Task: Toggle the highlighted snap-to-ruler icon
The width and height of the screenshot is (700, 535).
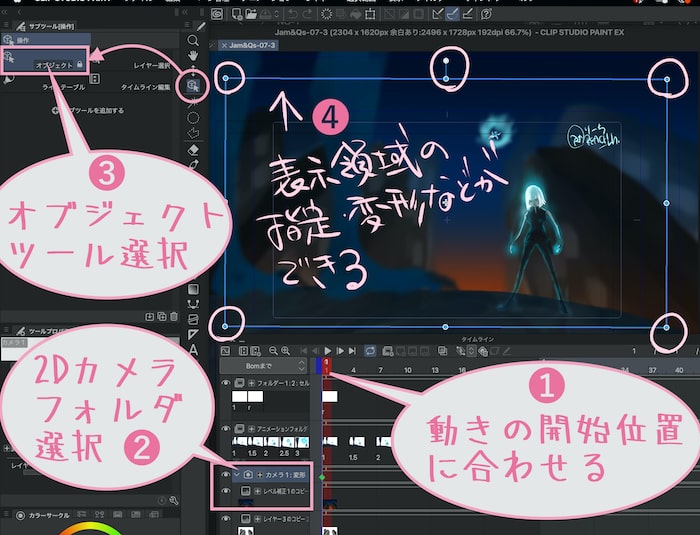Action: tap(452, 14)
